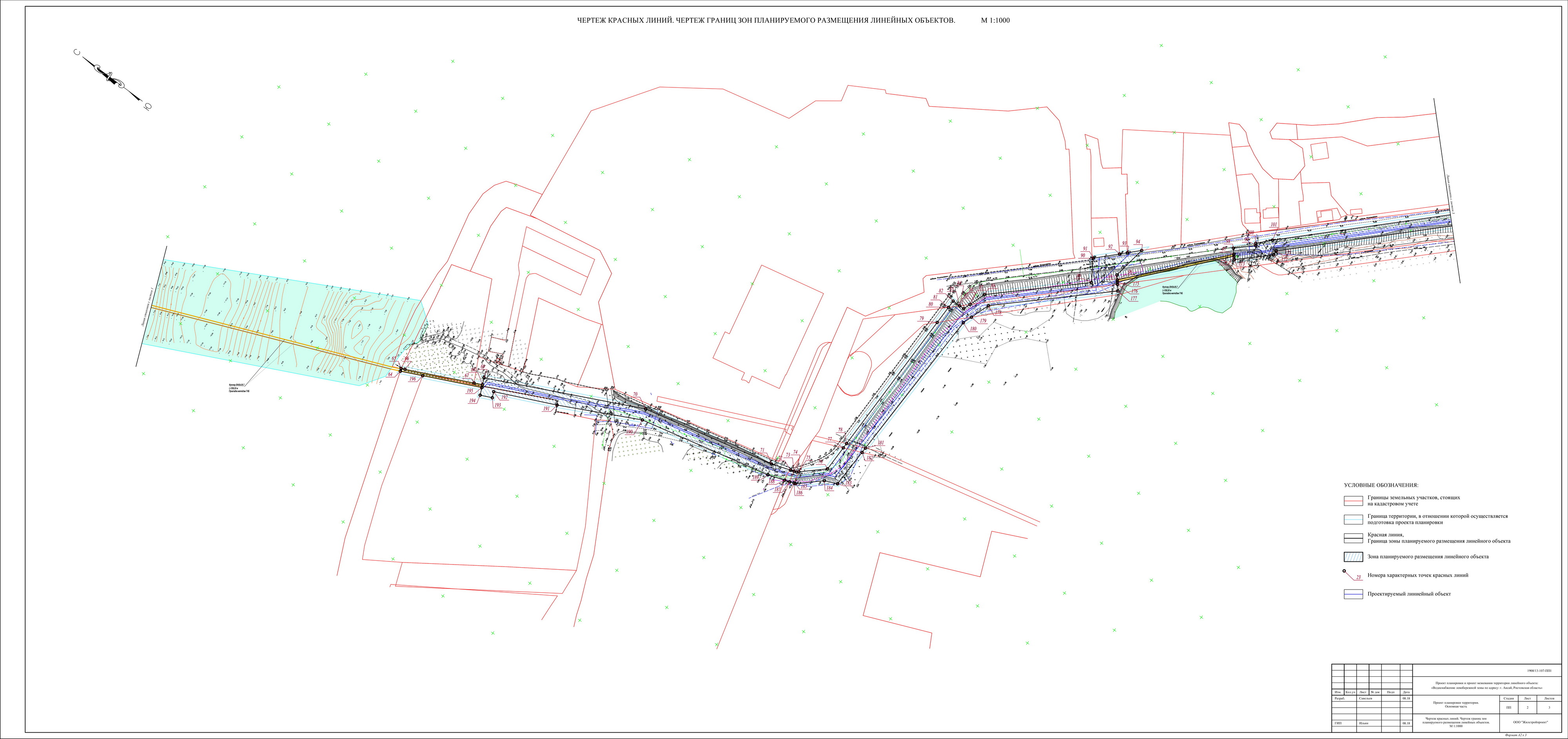The image size is (1568, 739).
Task: Click the blue projected linear object legend symbol
Action: click(x=1352, y=594)
